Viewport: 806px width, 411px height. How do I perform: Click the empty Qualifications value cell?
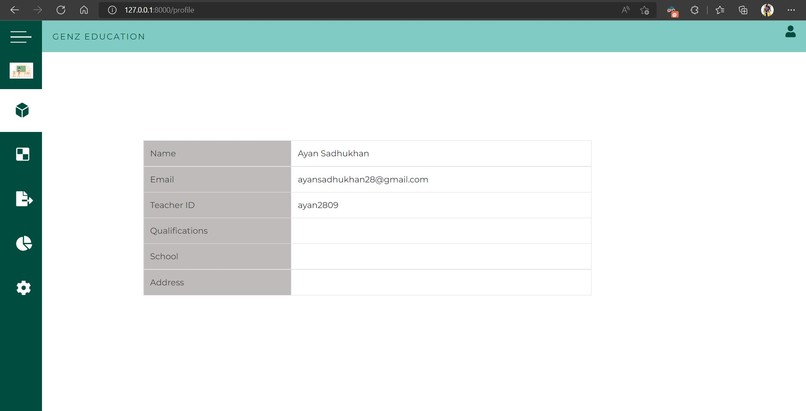pos(441,231)
